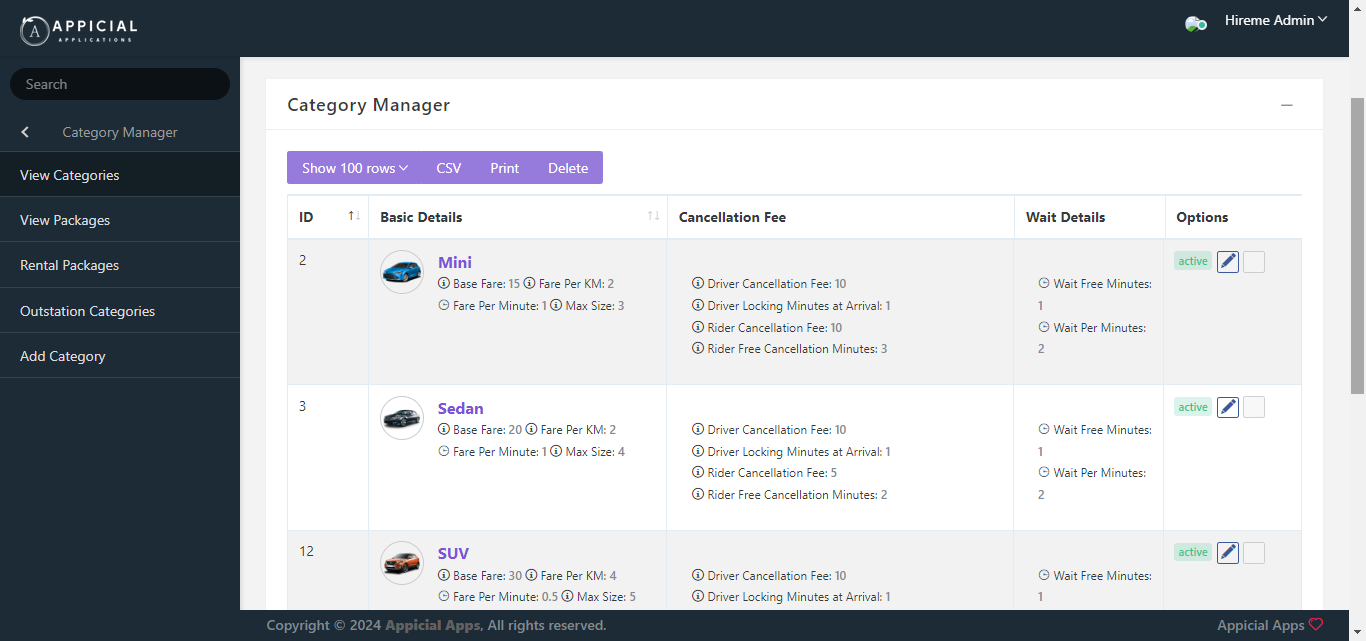Click the heart icon in footer

1316,625
